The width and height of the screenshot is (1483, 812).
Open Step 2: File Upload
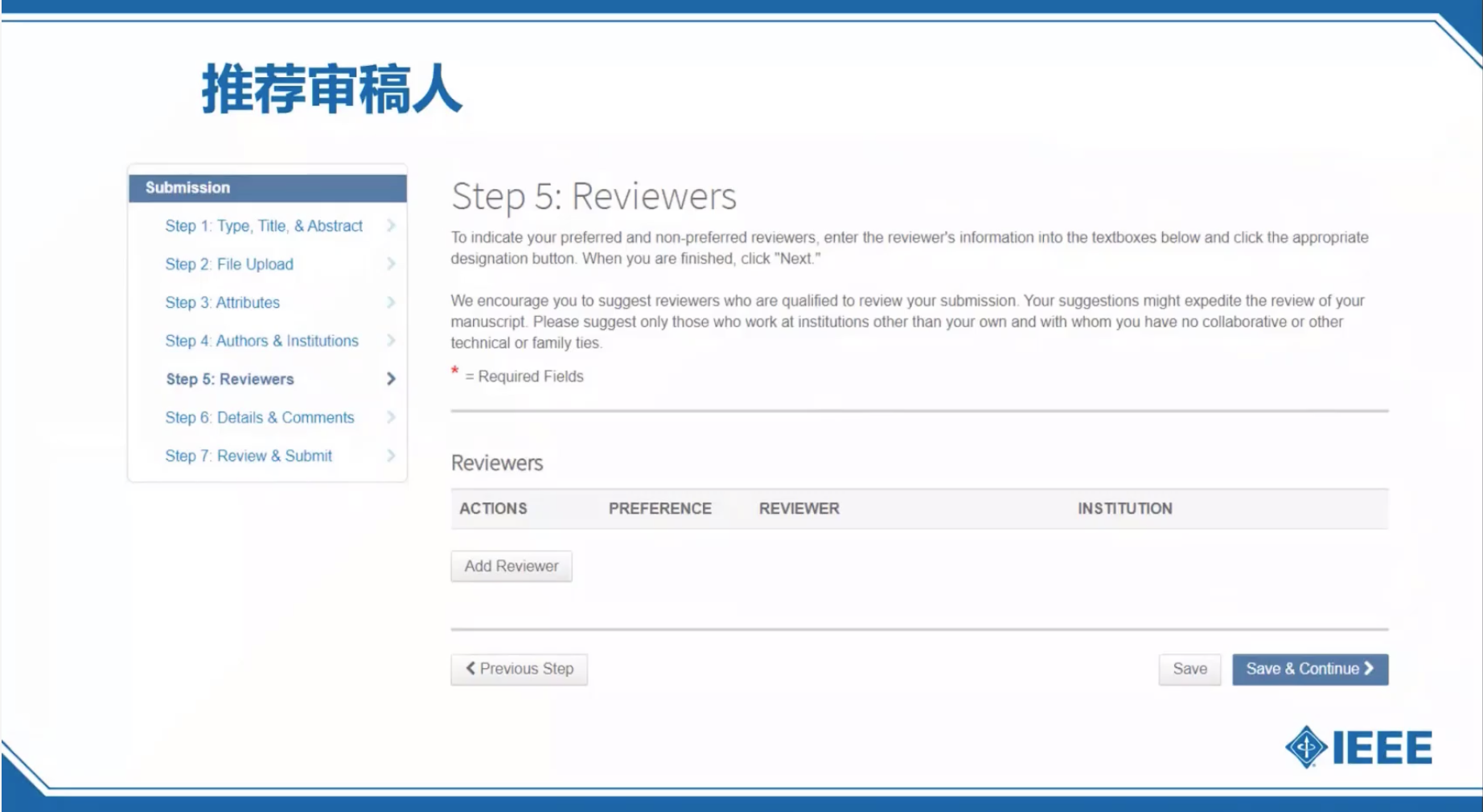(229, 265)
